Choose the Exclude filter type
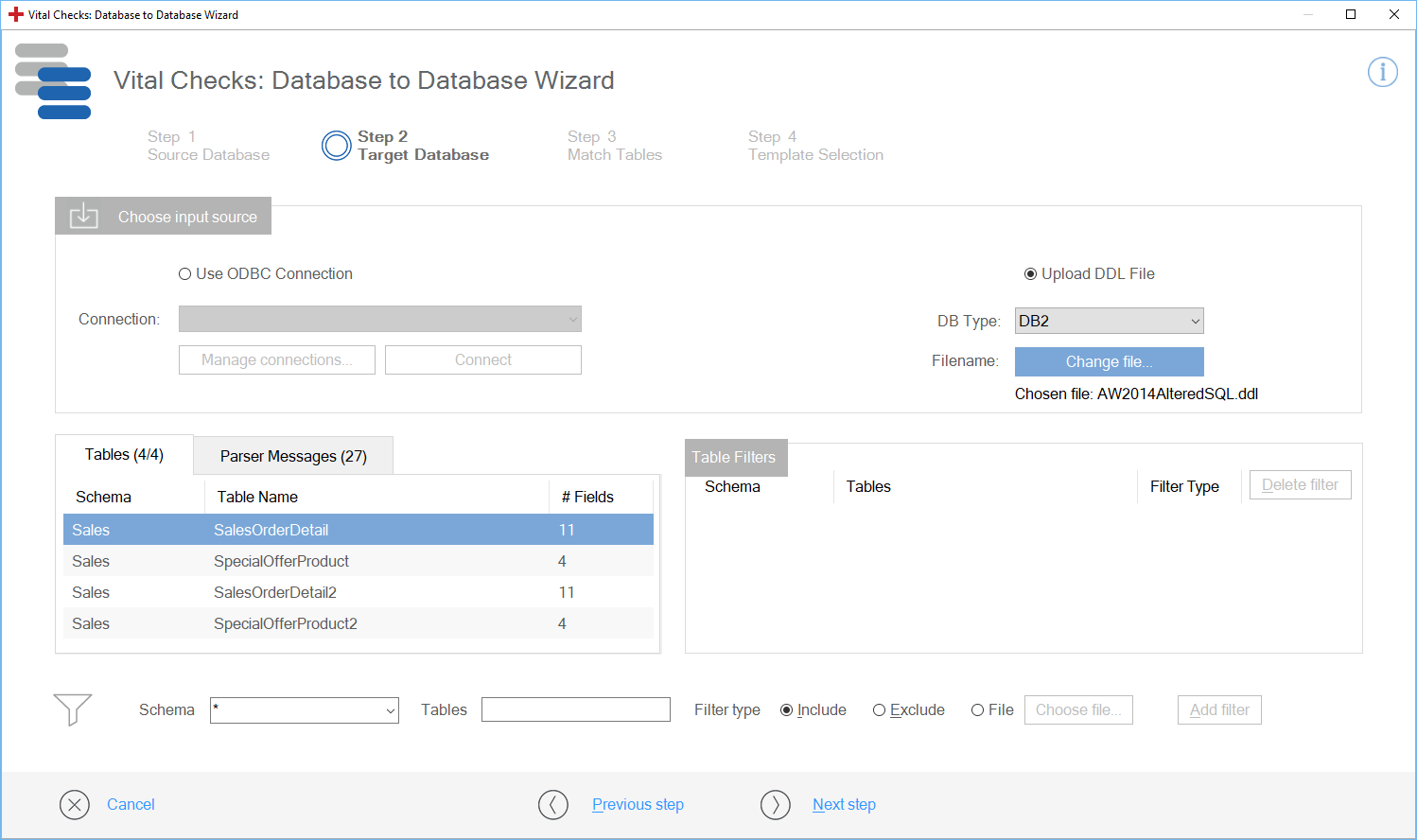1417x840 pixels. pos(879,710)
